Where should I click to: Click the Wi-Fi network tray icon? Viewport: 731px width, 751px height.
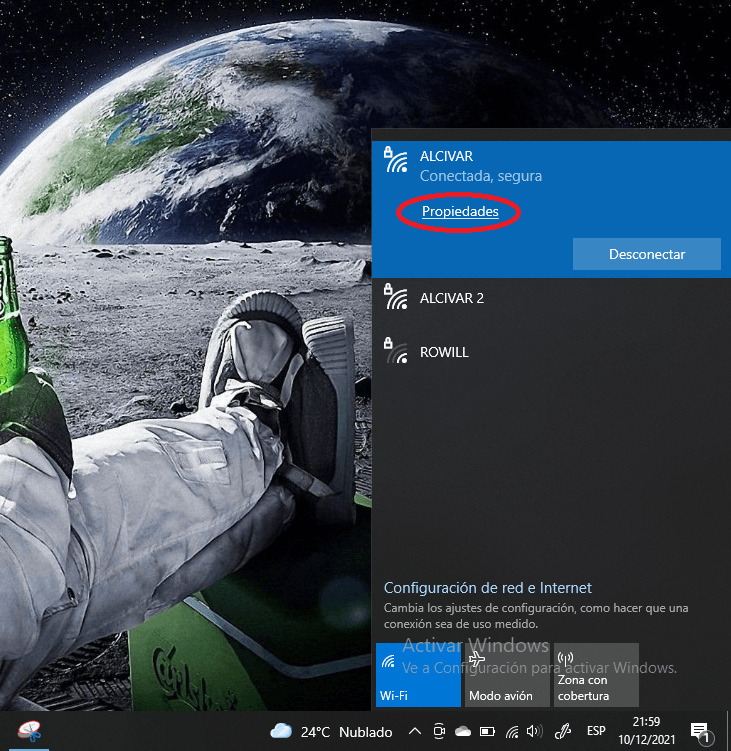click(x=512, y=732)
